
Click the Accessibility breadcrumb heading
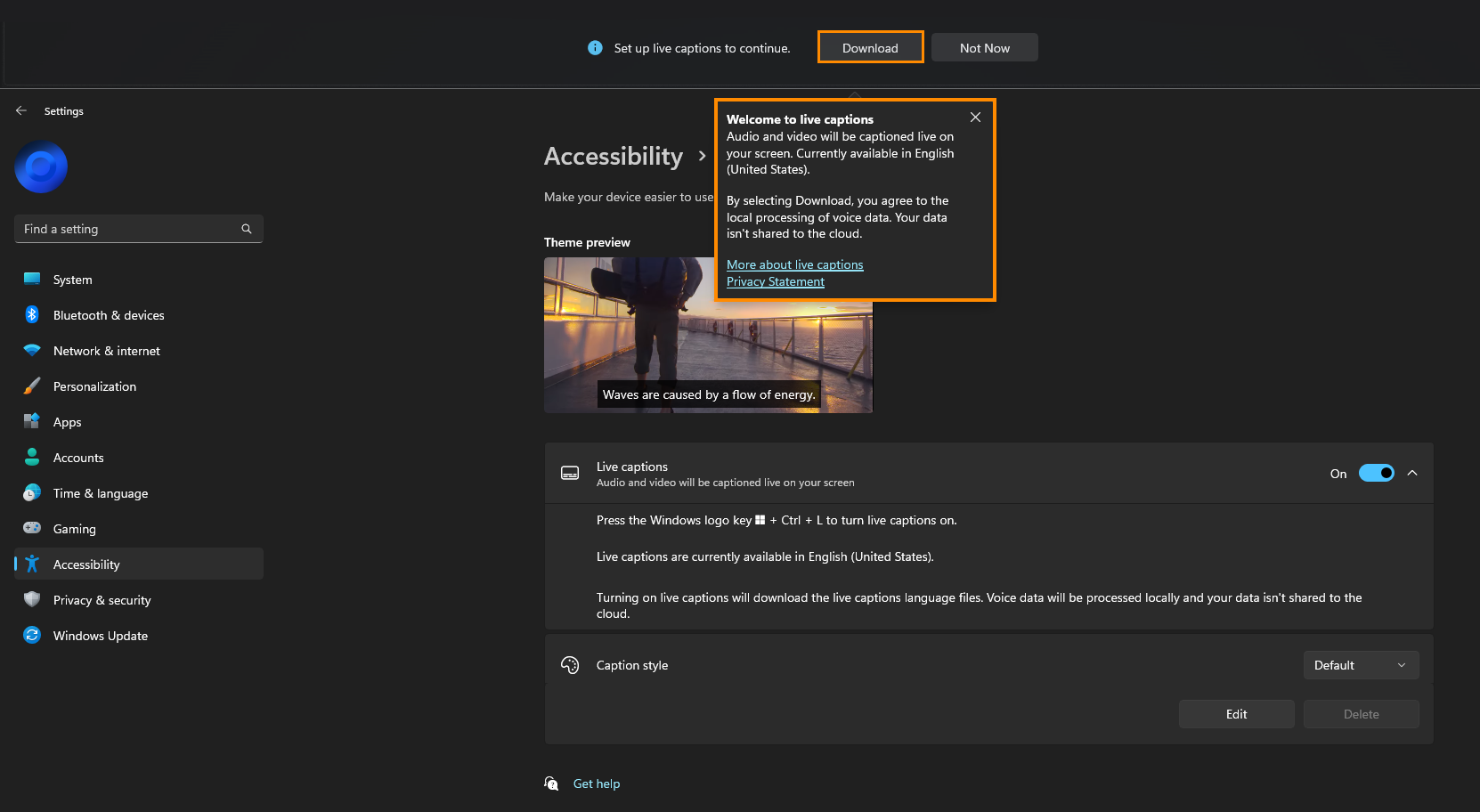tap(614, 156)
